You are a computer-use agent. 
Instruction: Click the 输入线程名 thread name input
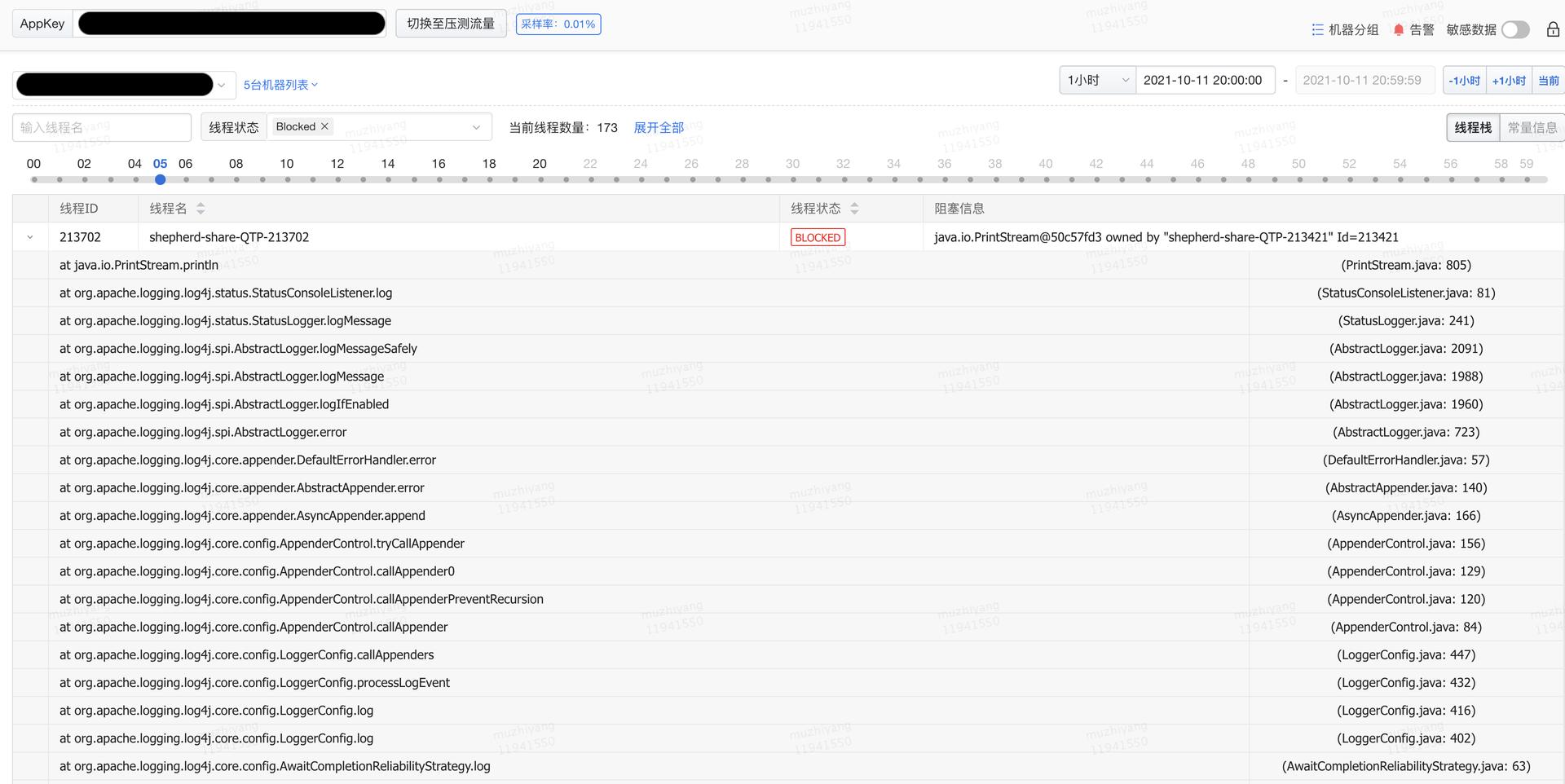point(101,127)
